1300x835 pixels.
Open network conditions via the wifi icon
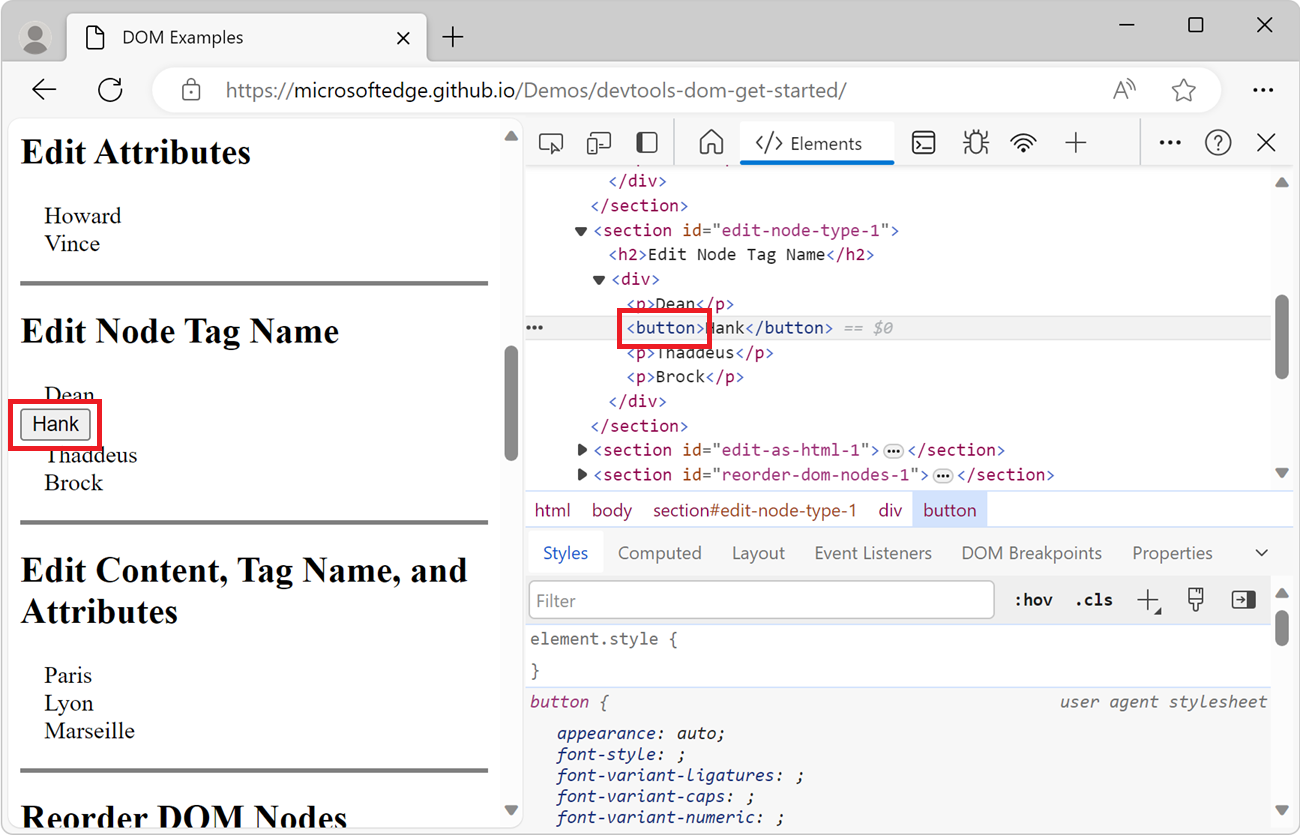[x=1023, y=142]
